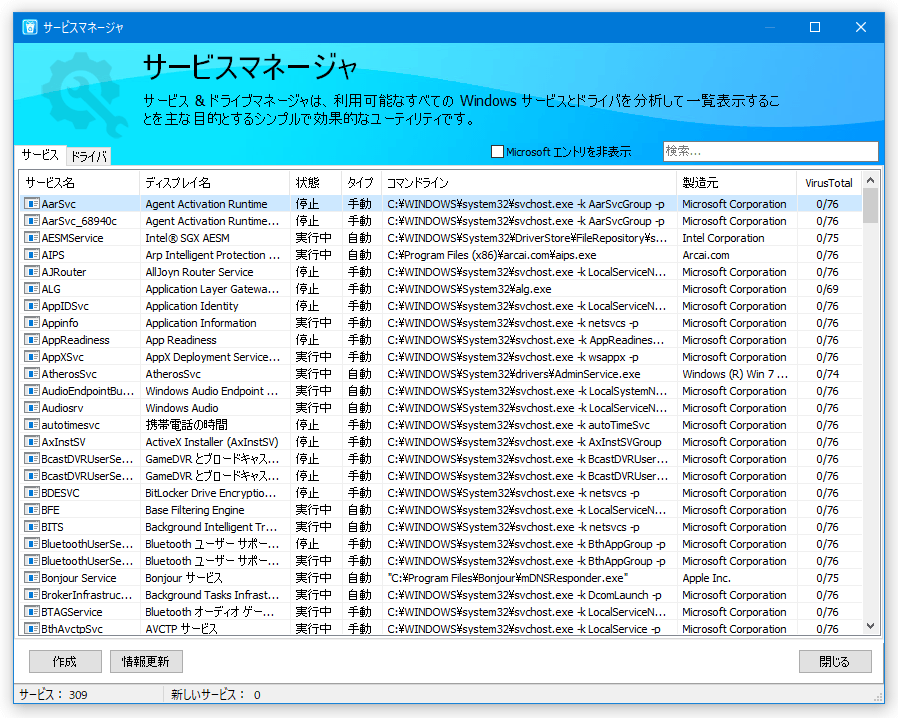
Task: Select the Application Identity display name
Action: 191,306
